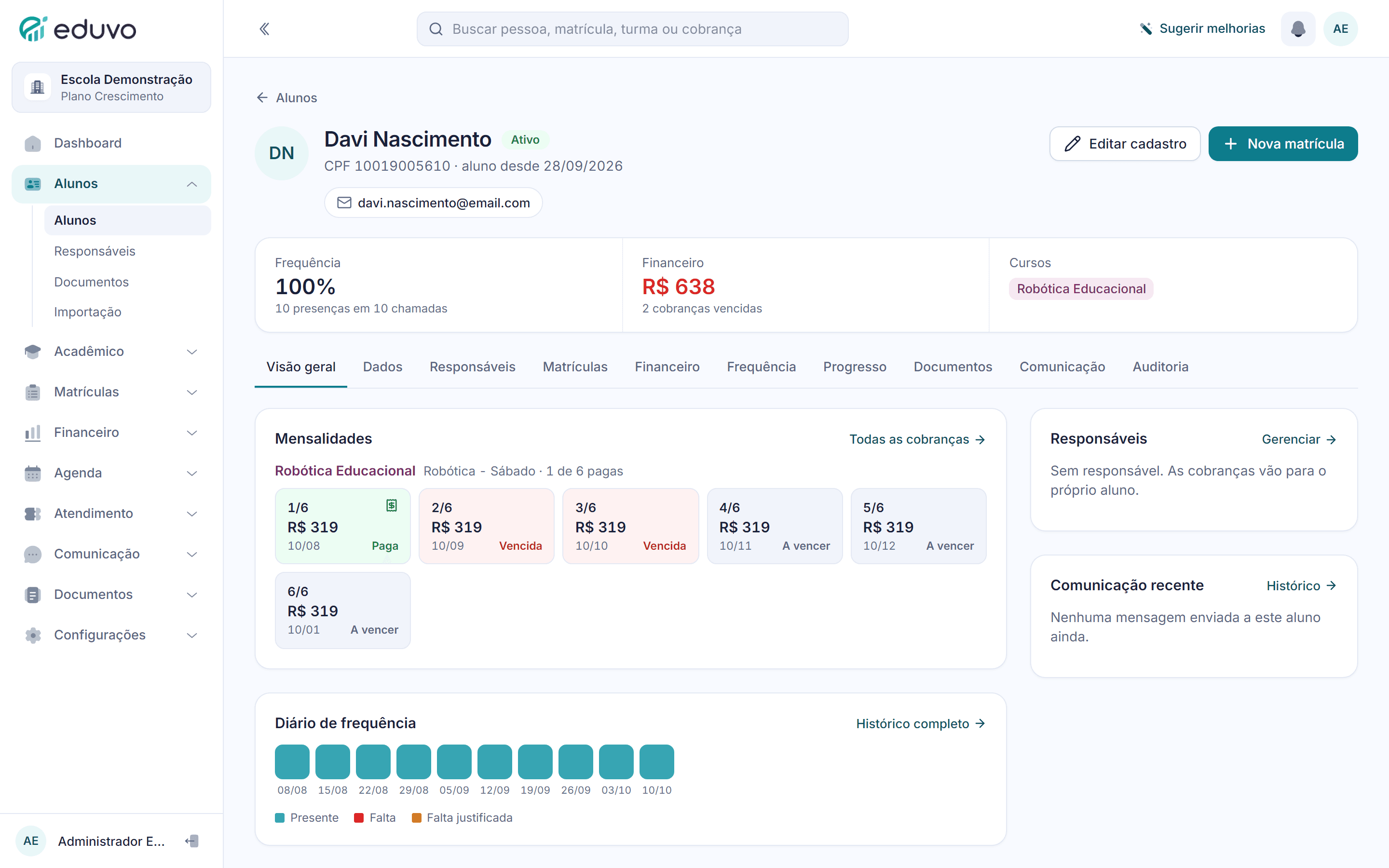1389x868 pixels.
Task: Click Editar cadastro button
Action: (x=1124, y=144)
